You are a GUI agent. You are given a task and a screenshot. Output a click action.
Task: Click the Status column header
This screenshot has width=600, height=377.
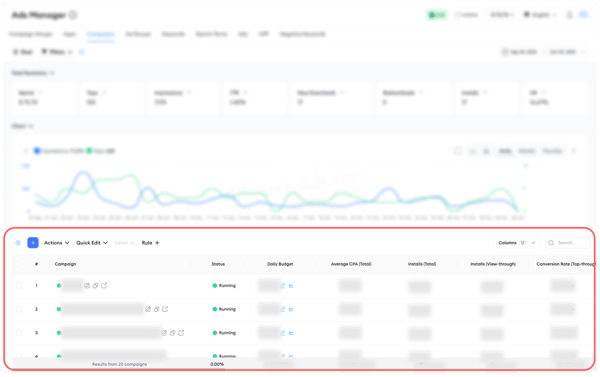click(218, 264)
